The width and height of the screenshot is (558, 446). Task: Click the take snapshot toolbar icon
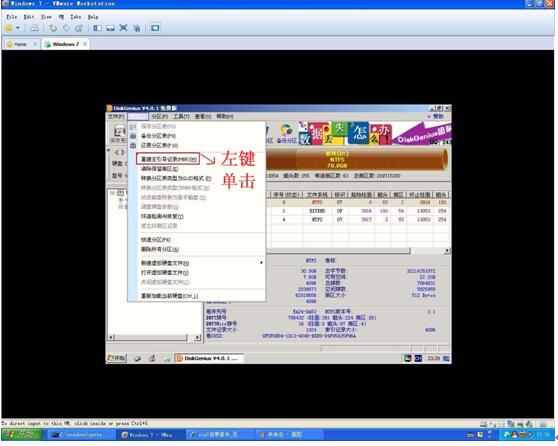click(x=53, y=28)
